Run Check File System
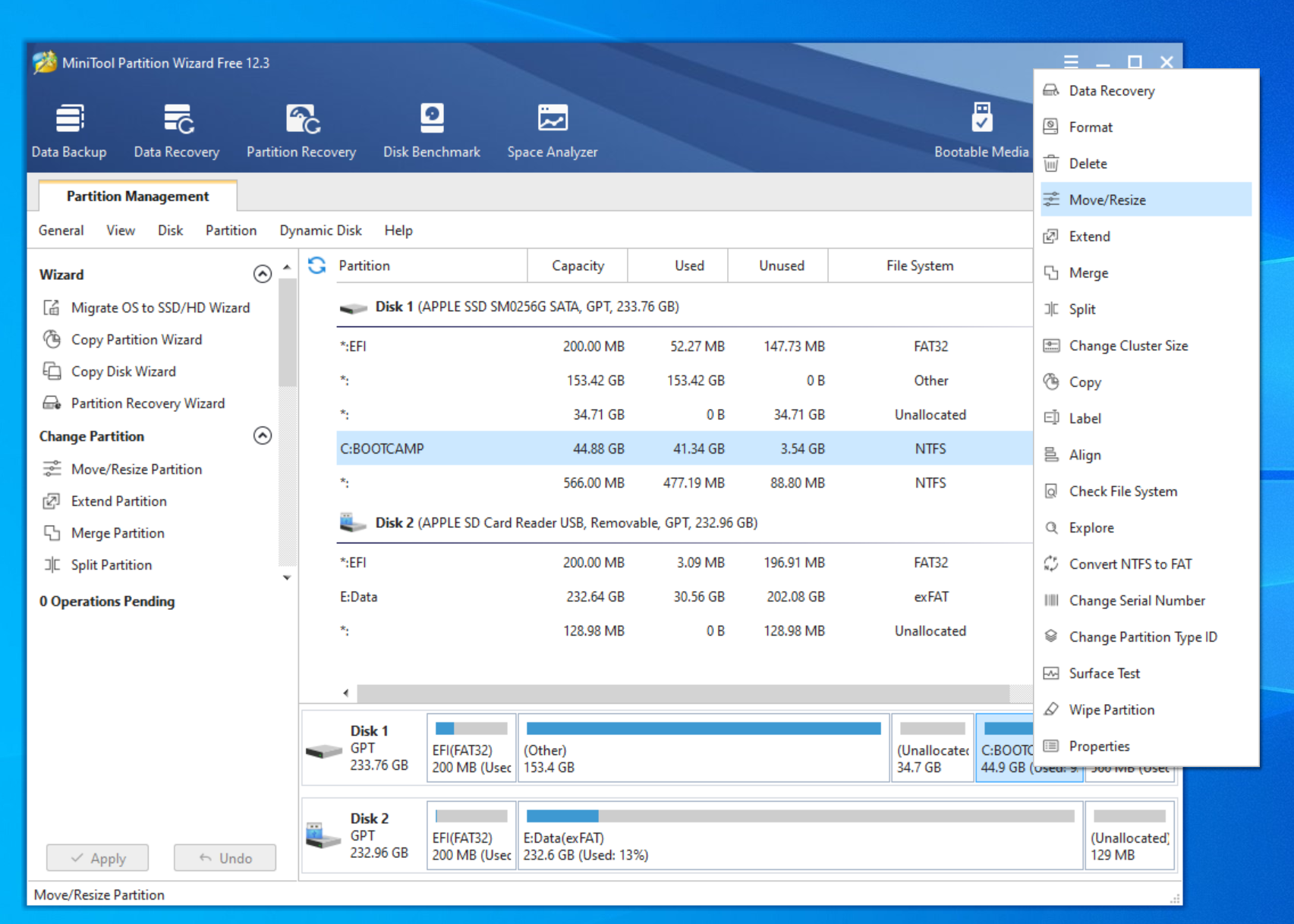This screenshot has width=1294, height=924. [x=1146, y=492]
